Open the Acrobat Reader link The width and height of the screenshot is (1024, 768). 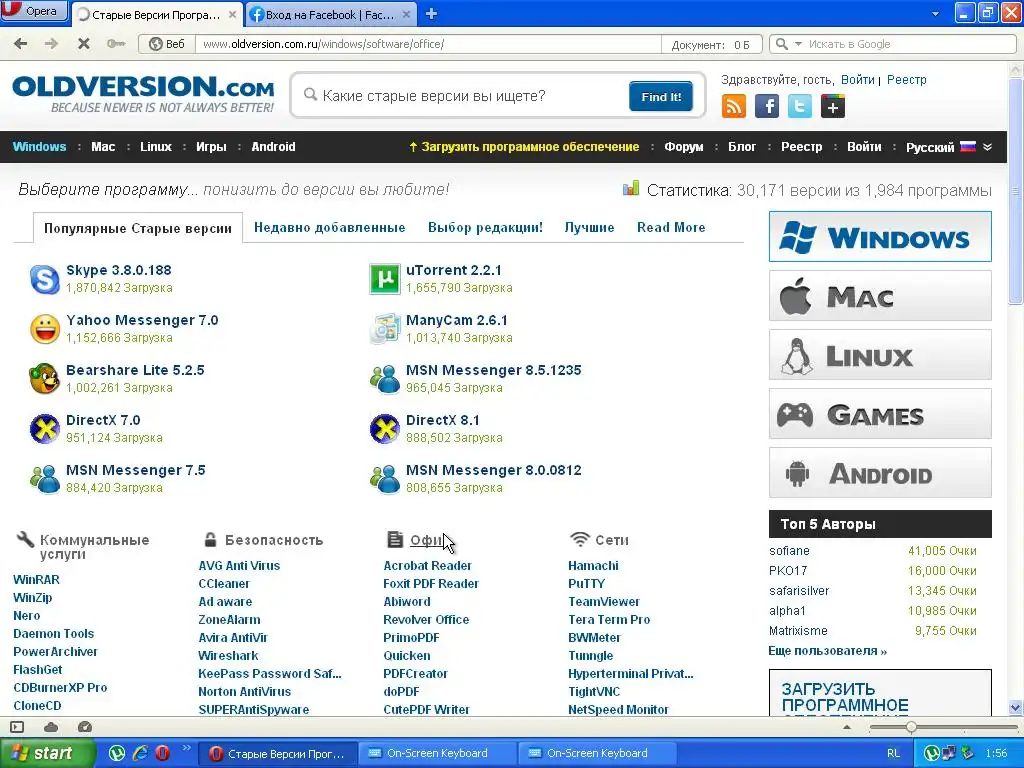pyautogui.click(x=427, y=566)
